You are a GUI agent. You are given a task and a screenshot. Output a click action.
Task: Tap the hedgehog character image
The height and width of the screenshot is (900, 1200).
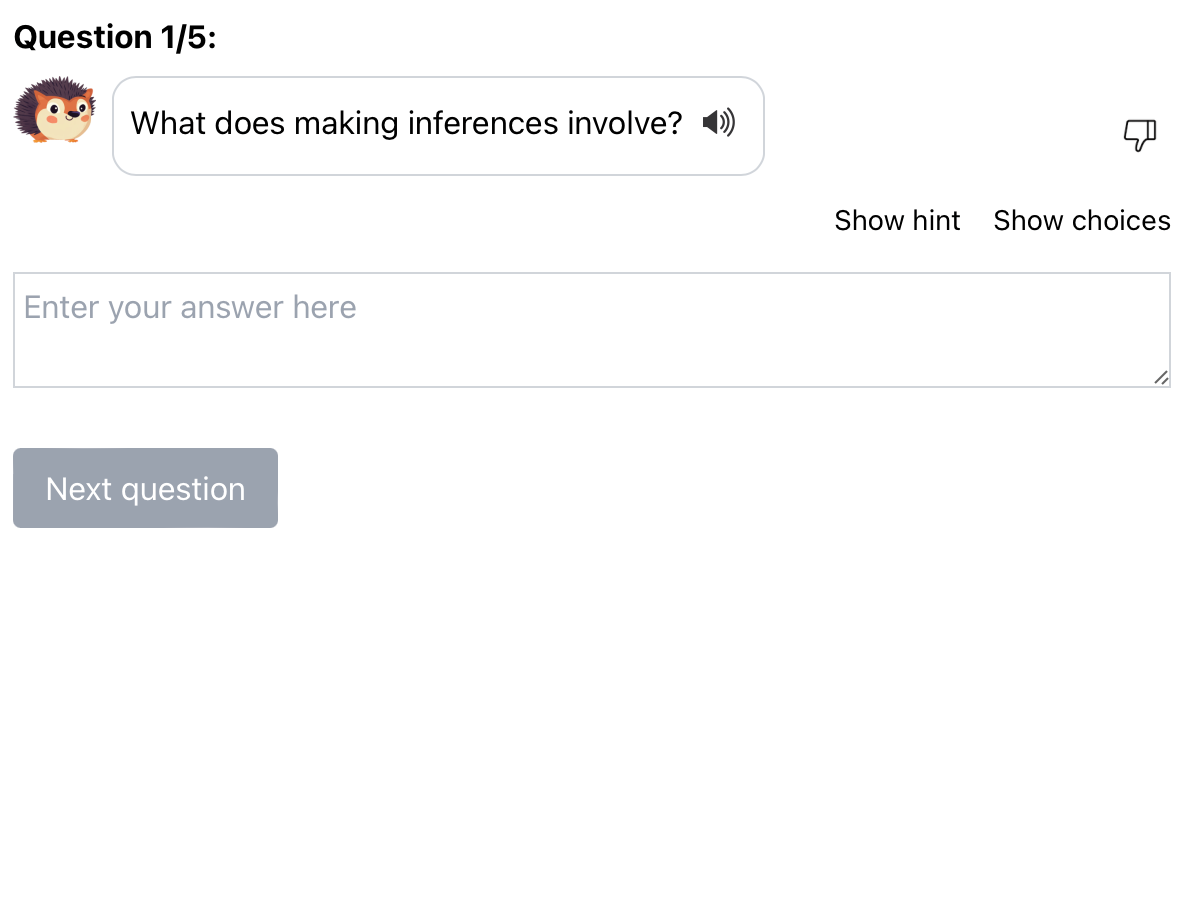54,110
